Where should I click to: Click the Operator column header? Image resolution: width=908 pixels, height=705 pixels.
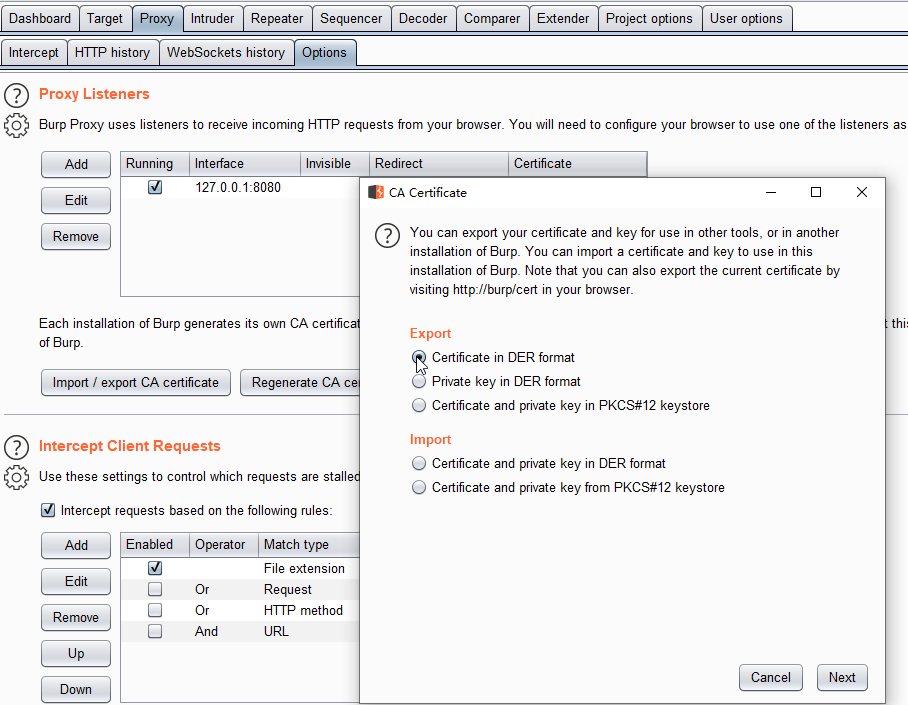pos(224,545)
